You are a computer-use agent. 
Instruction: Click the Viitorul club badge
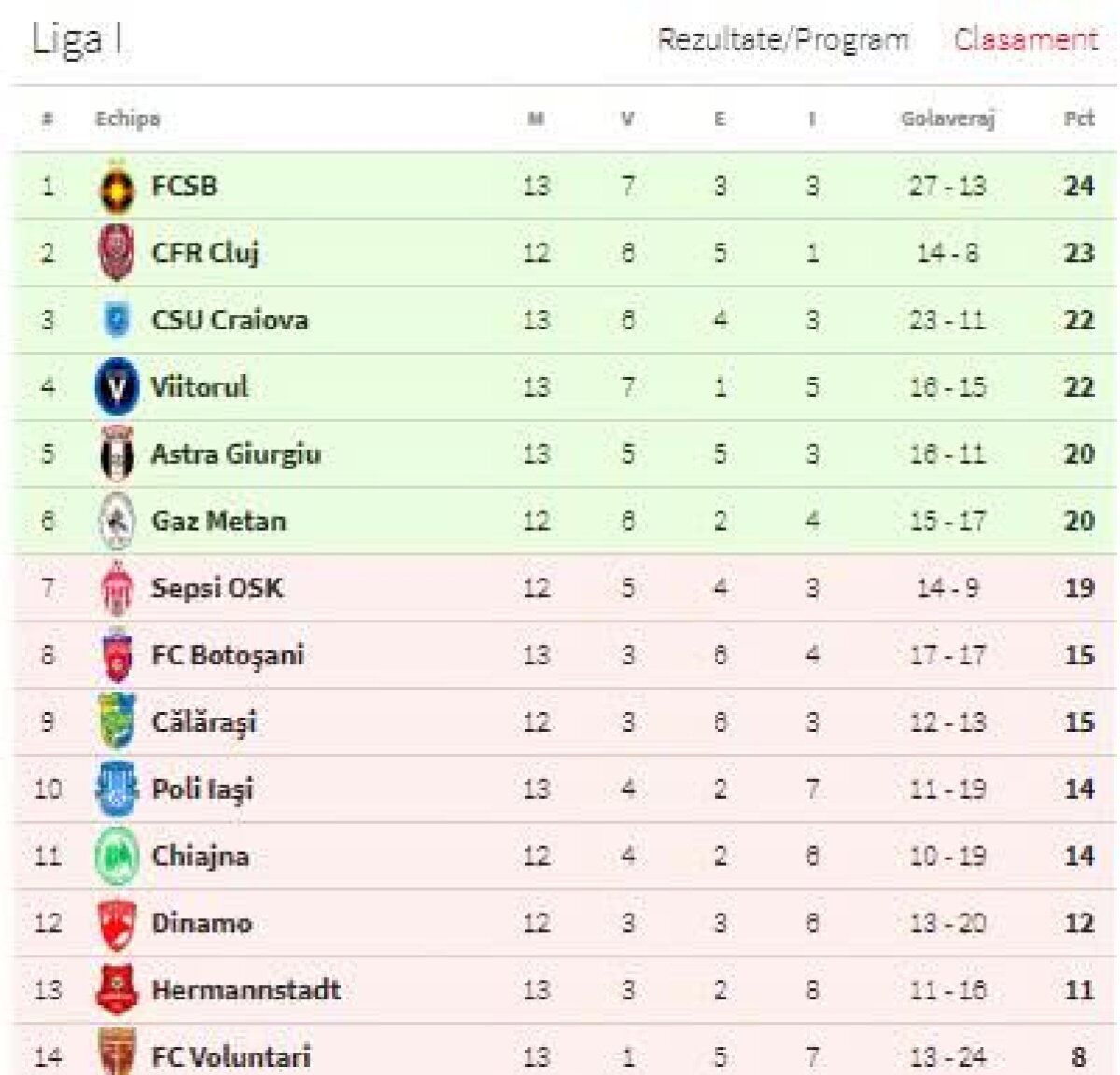(x=117, y=387)
